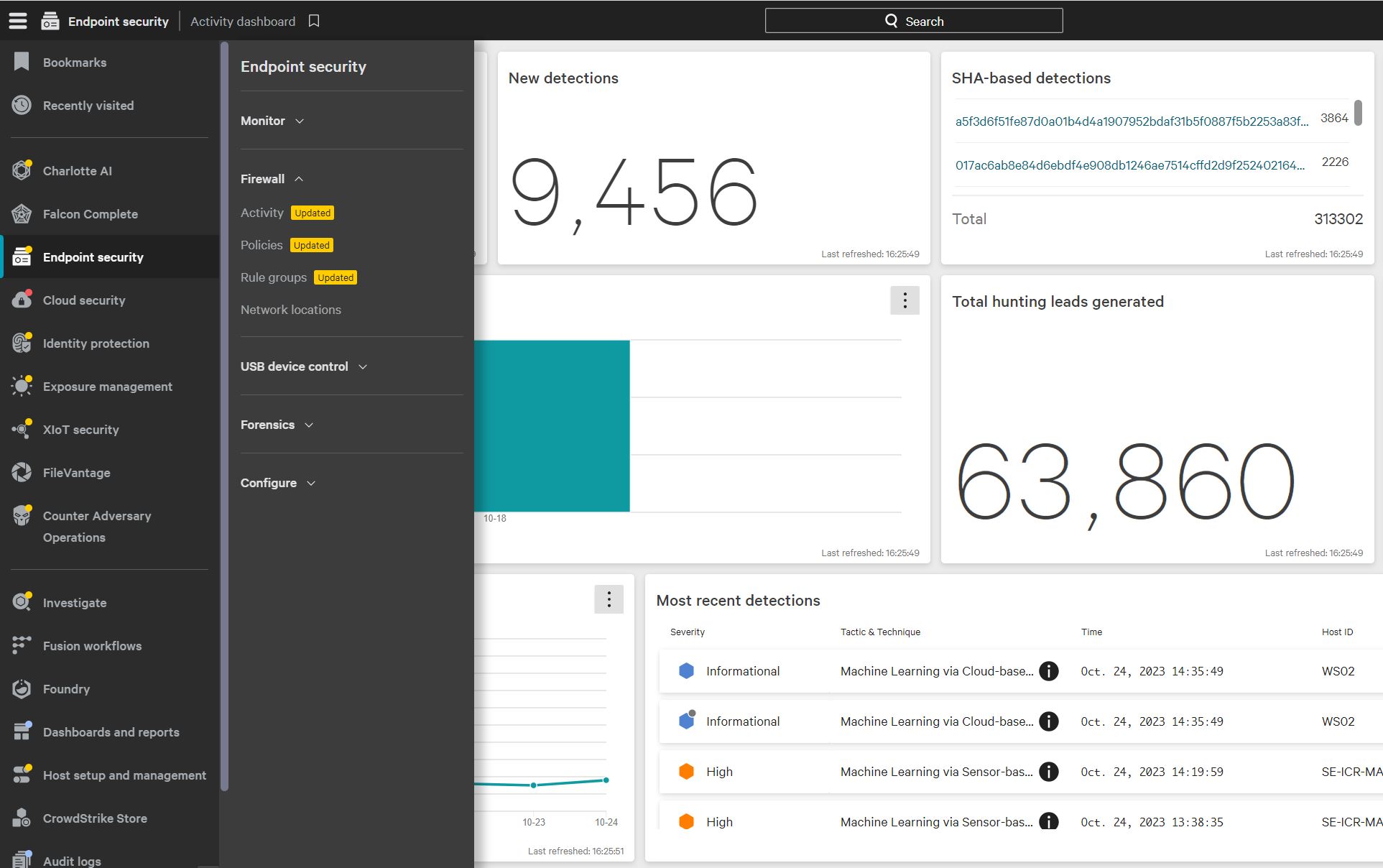
Task: Open SHA hash starting 017ac6ab8e84
Action: (1130, 165)
